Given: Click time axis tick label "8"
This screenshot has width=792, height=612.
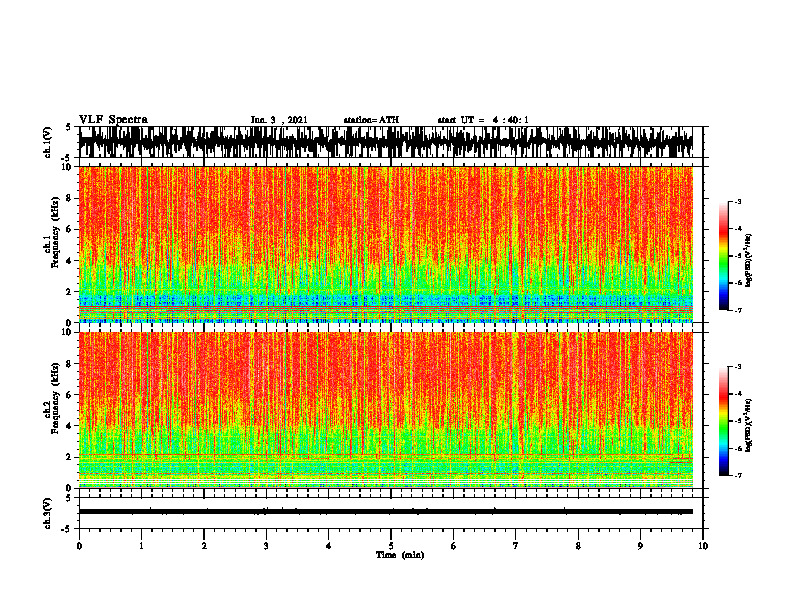Looking at the screenshot, I should [578, 546].
